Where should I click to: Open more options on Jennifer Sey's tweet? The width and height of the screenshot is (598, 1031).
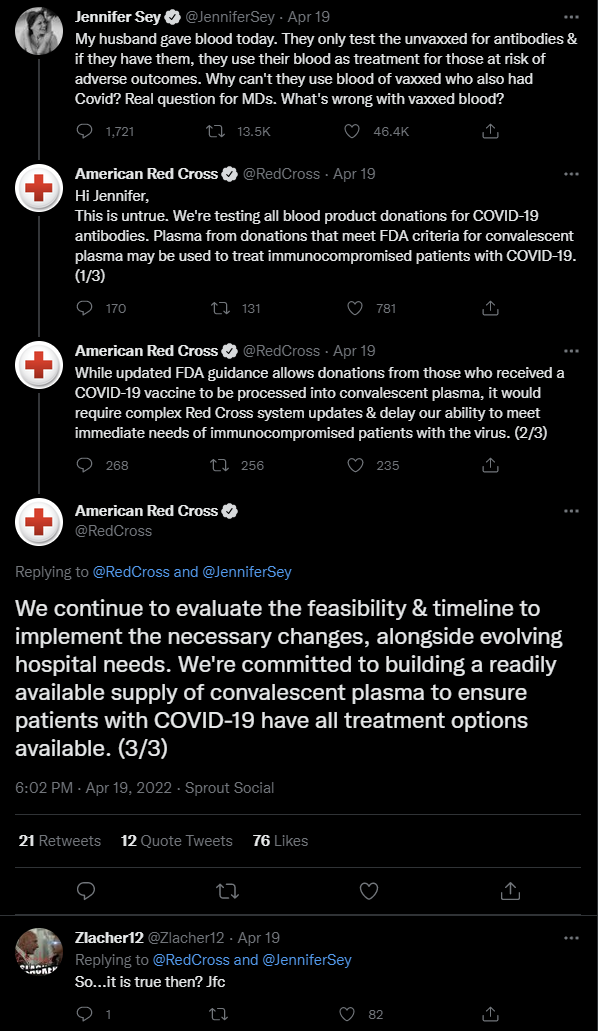coord(571,17)
